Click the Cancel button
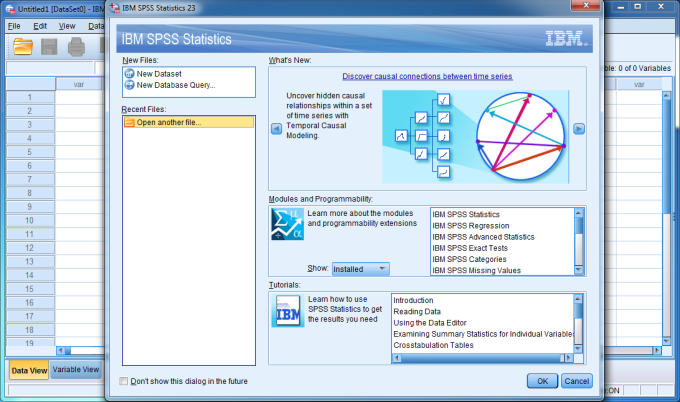Screen dimensions: 680x402 576,381
